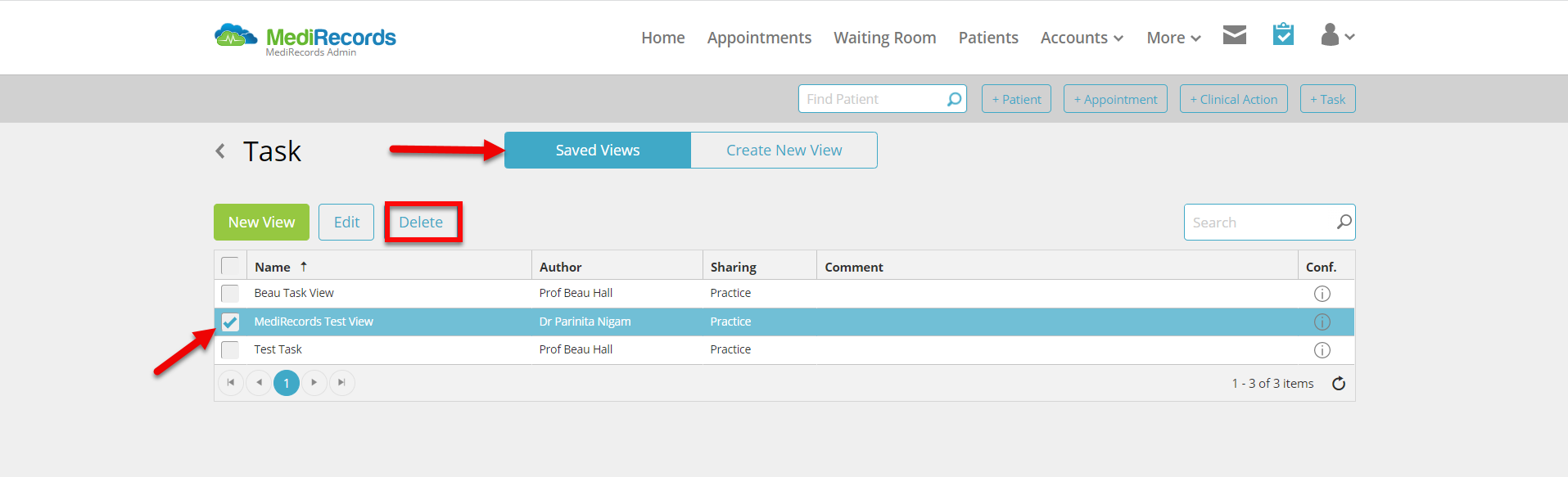1568x477 pixels.
Task: Open the tasks clipboard icon
Action: click(1283, 34)
